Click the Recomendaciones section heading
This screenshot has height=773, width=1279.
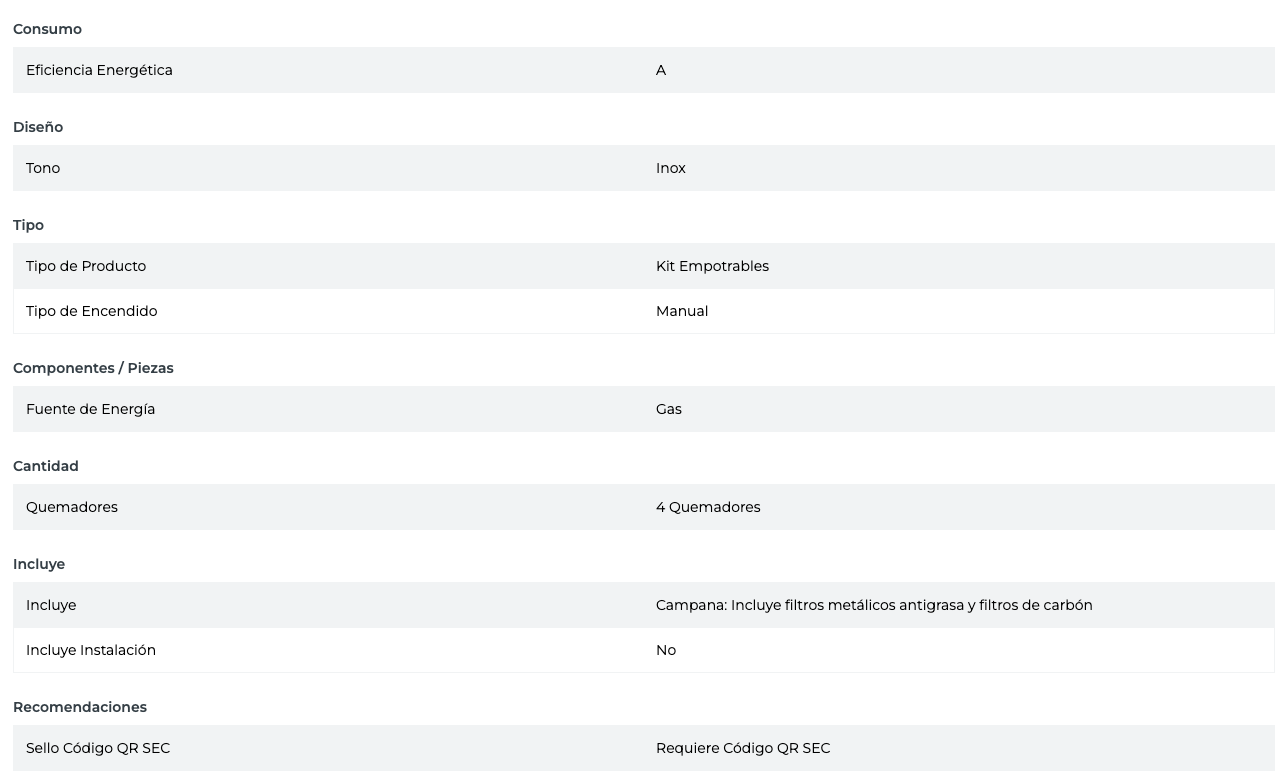click(x=80, y=707)
